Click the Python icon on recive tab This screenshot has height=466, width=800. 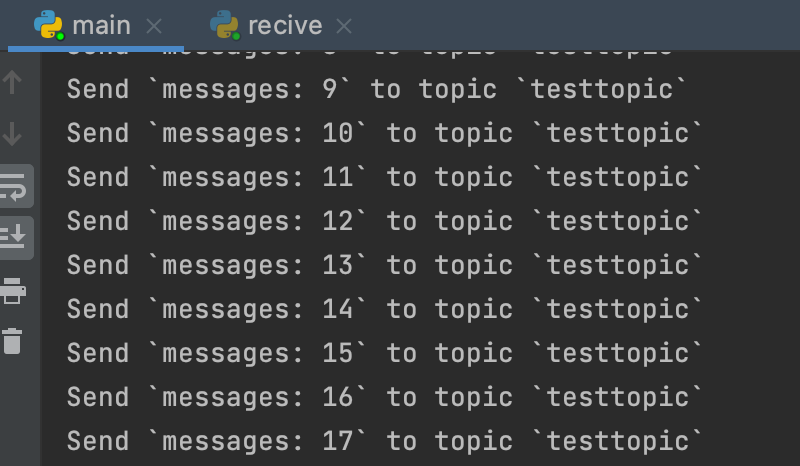[x=224, y=25]
